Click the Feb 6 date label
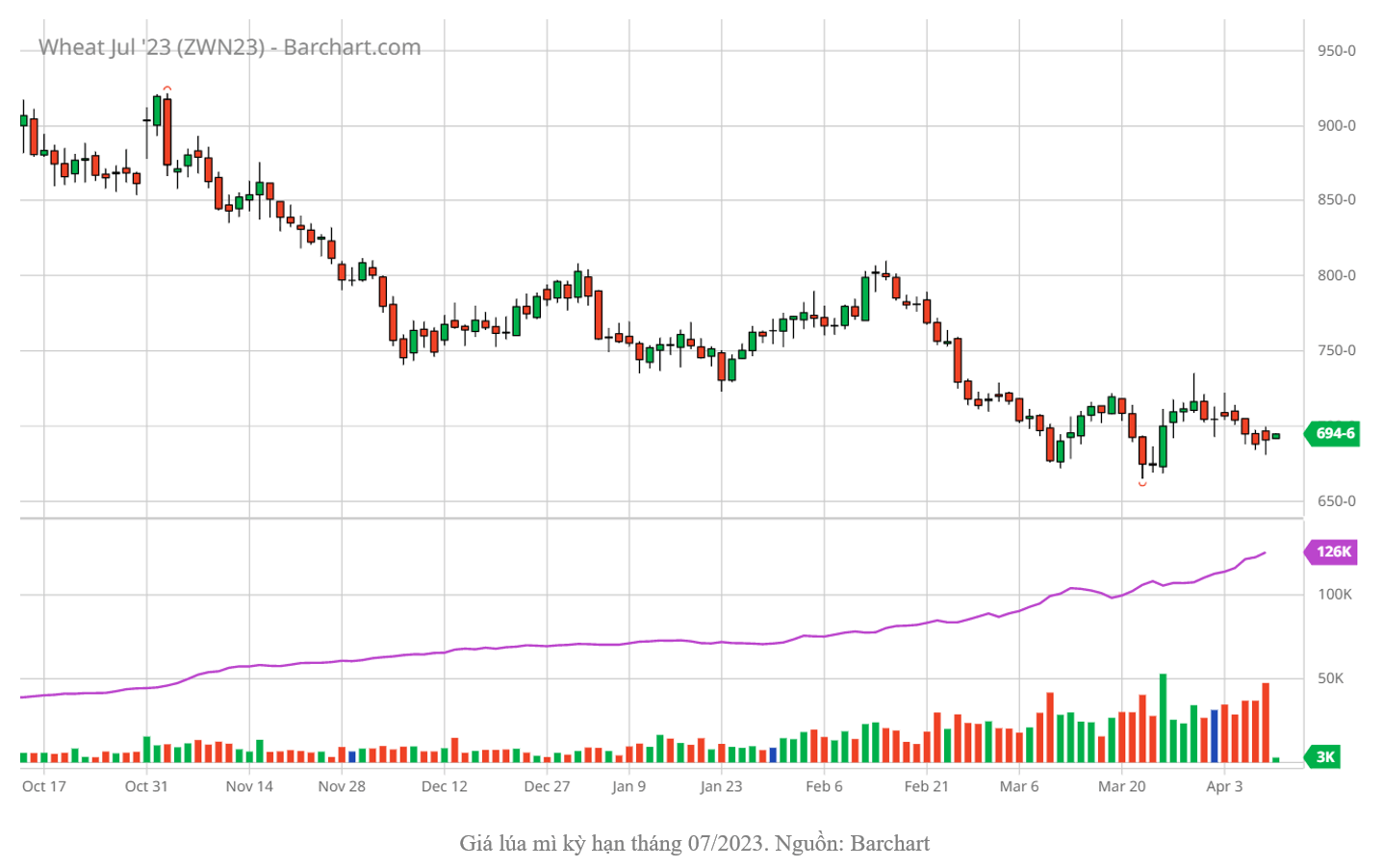Viewport: 1383px width, 868px height. click(824, 786)
